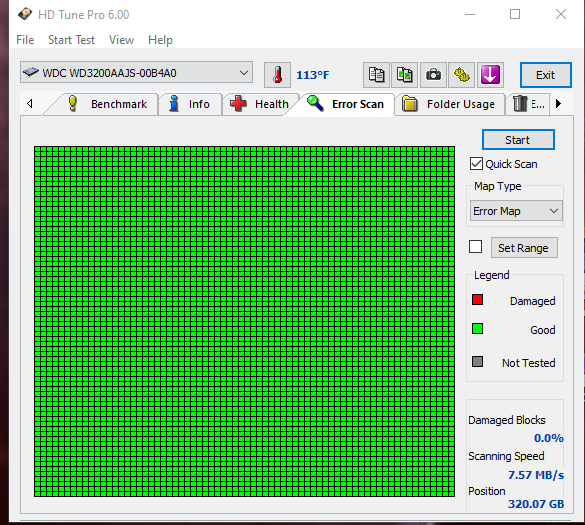The height and width of the screenshot is (525, 585).
Task: Click the 7.57 MB/s scanning speed value
Action: click(536, 475)
